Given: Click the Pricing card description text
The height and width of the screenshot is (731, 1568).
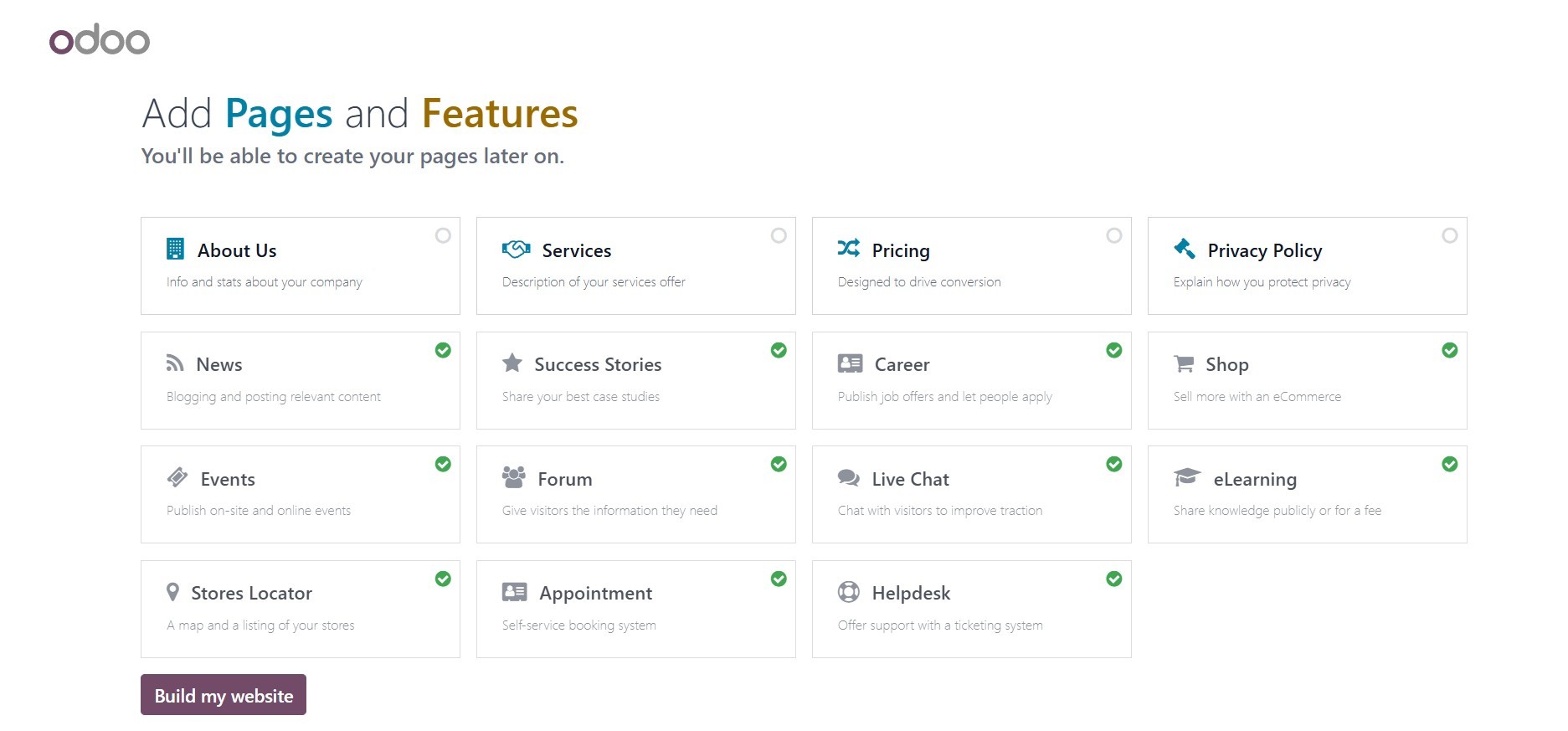Looking at the screenshot, I should 918,282.
